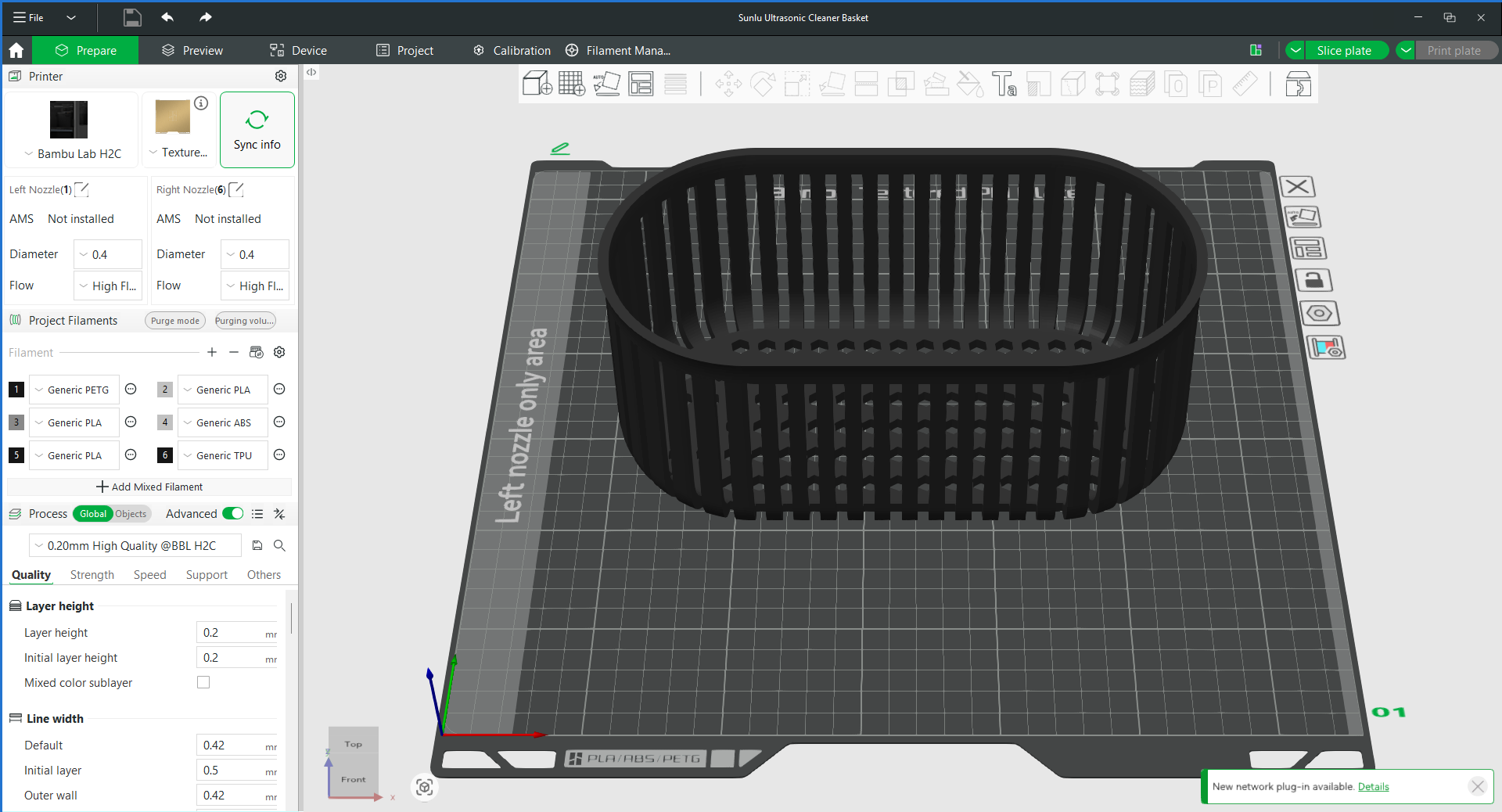Expand the Generic PETG filament dropdown

point(74,390)
